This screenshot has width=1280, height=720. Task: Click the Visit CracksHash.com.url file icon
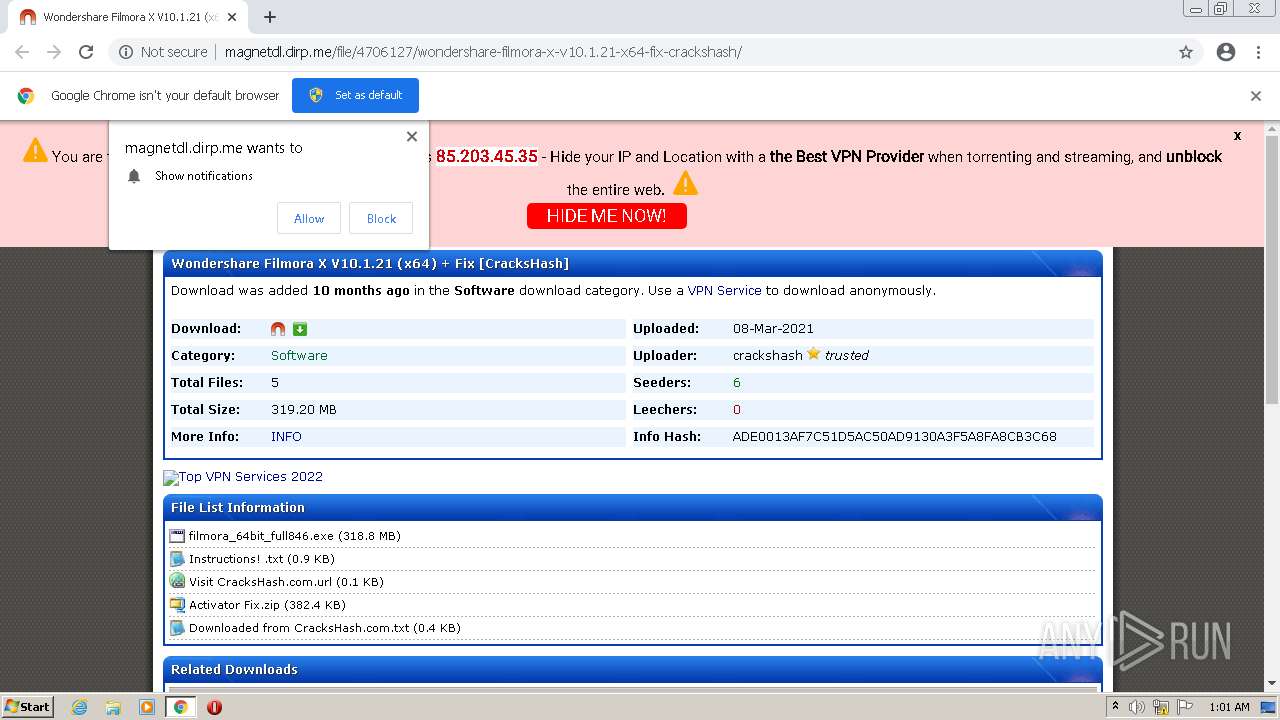click(177, 582)
